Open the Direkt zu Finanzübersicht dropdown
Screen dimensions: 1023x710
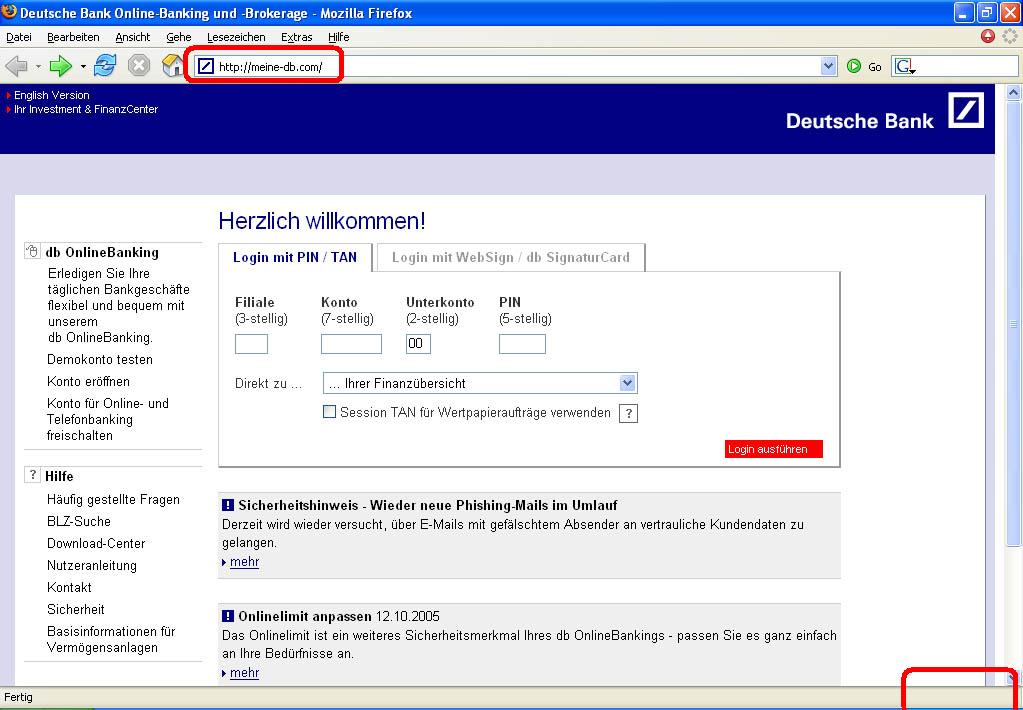point(480,383)
